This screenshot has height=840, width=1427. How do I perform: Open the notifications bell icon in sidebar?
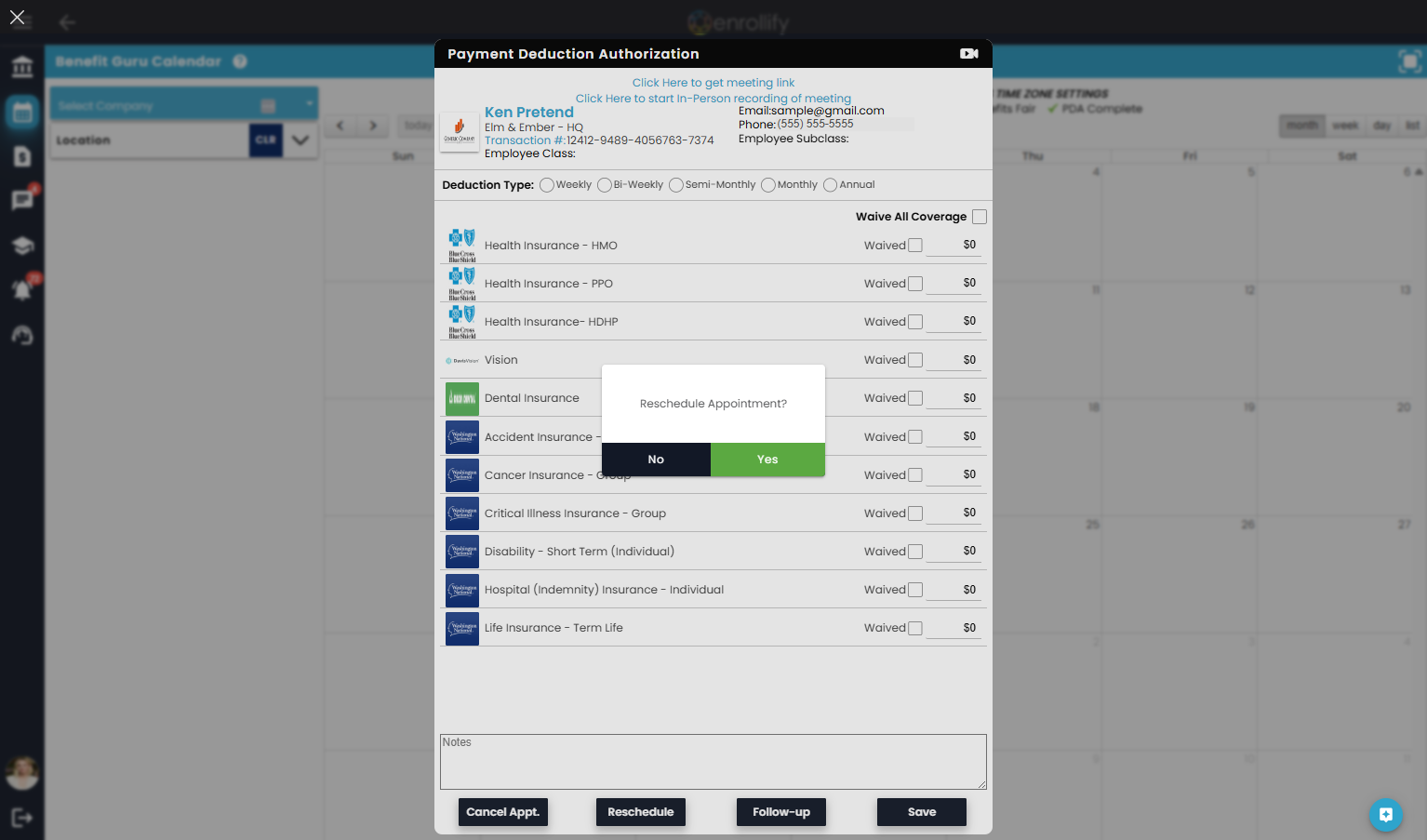pyautogui.click(x=22, y=288)
